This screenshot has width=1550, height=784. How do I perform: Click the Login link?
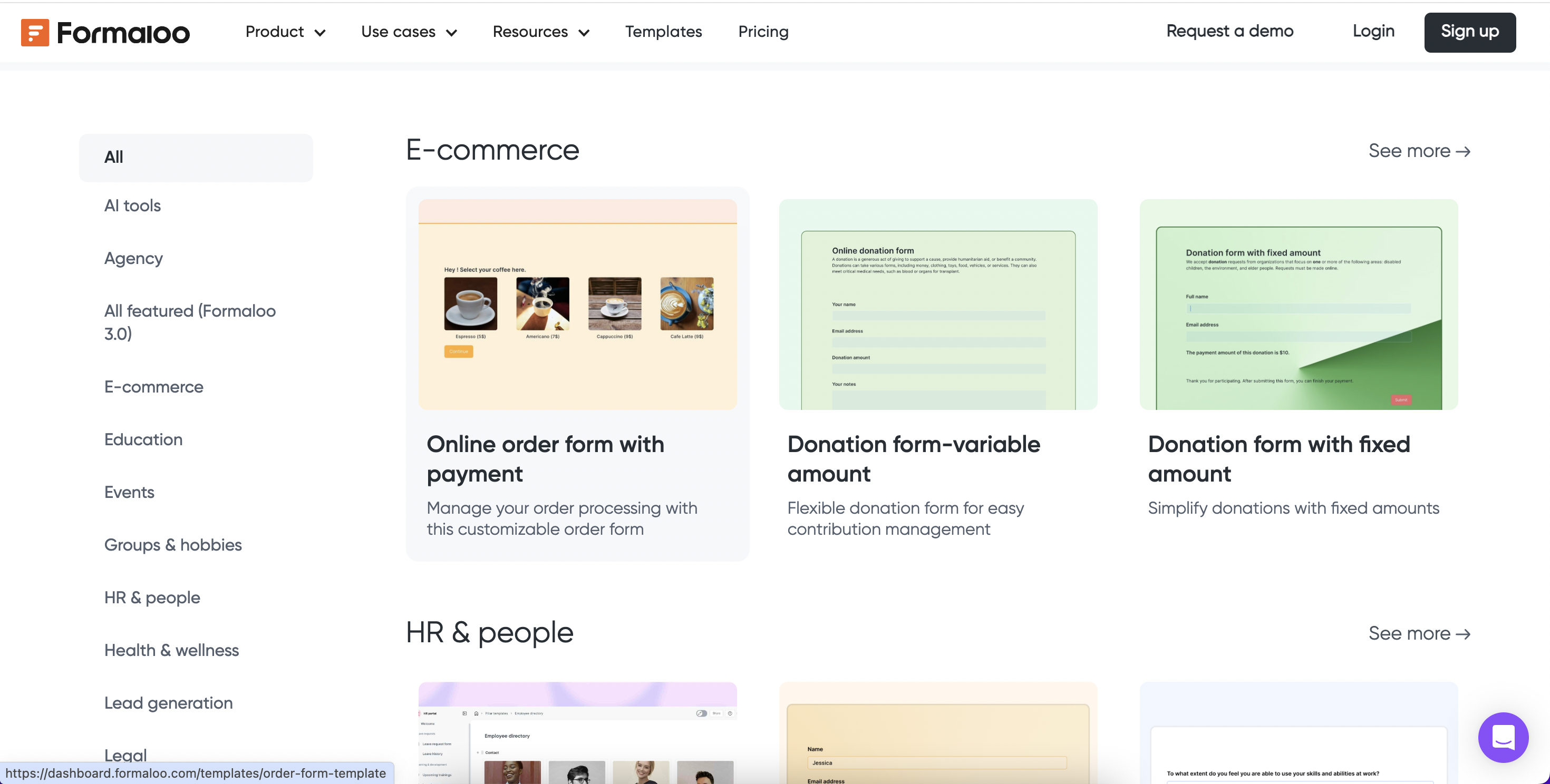coord(1373,31)
